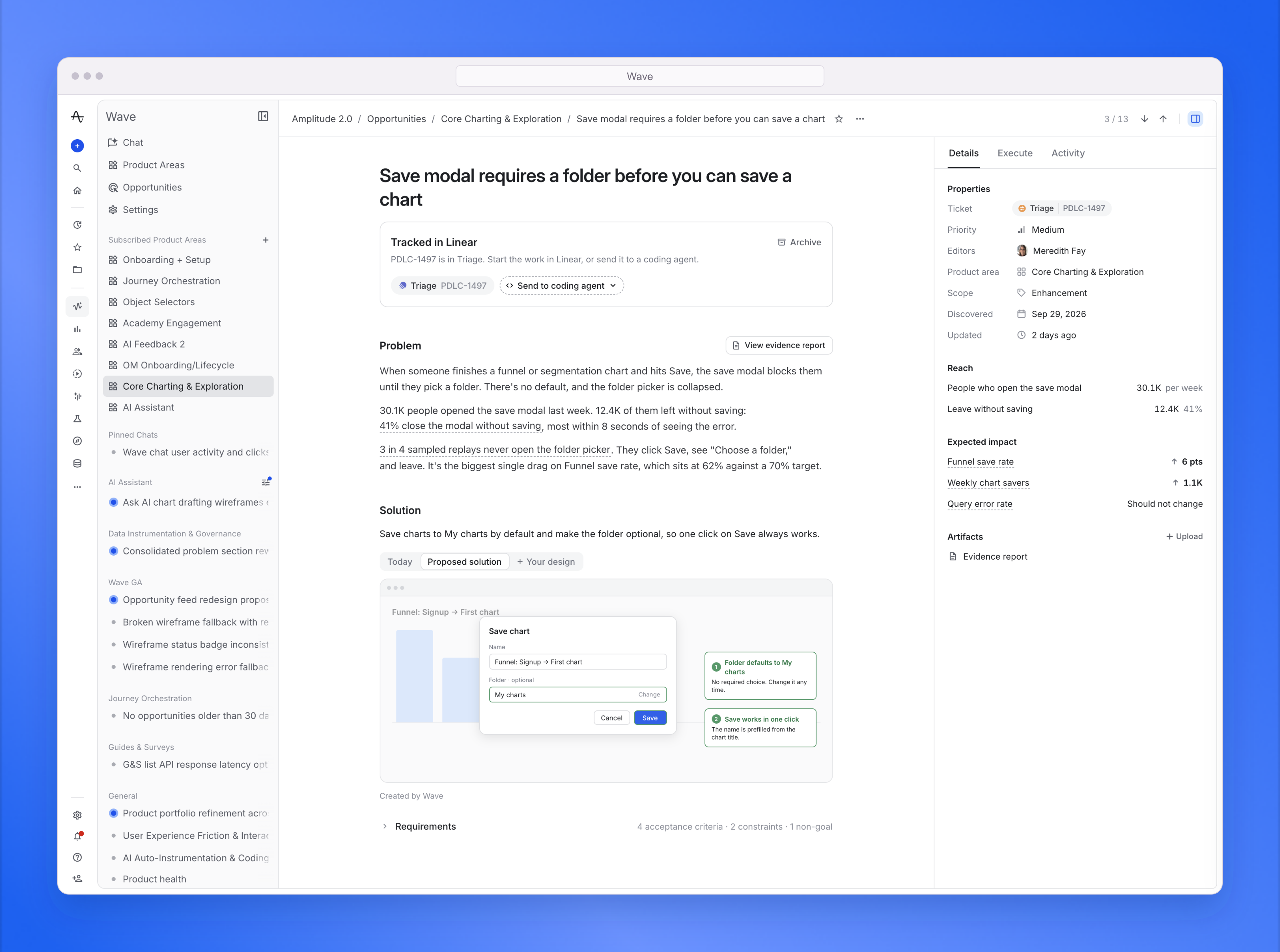Viewport: 1280px width, 952px height.
Task: Open Settings in the Wave sidebar
Action: coord(188,210)
